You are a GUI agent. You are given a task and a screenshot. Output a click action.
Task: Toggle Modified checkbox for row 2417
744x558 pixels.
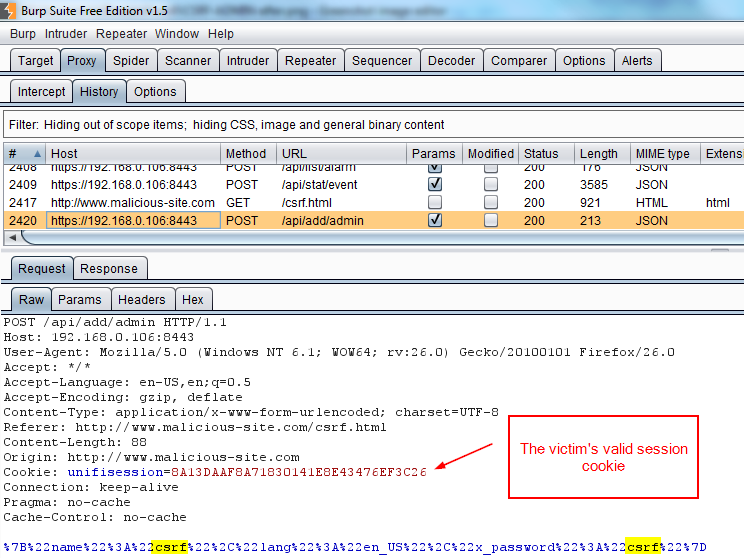(491, 203)
